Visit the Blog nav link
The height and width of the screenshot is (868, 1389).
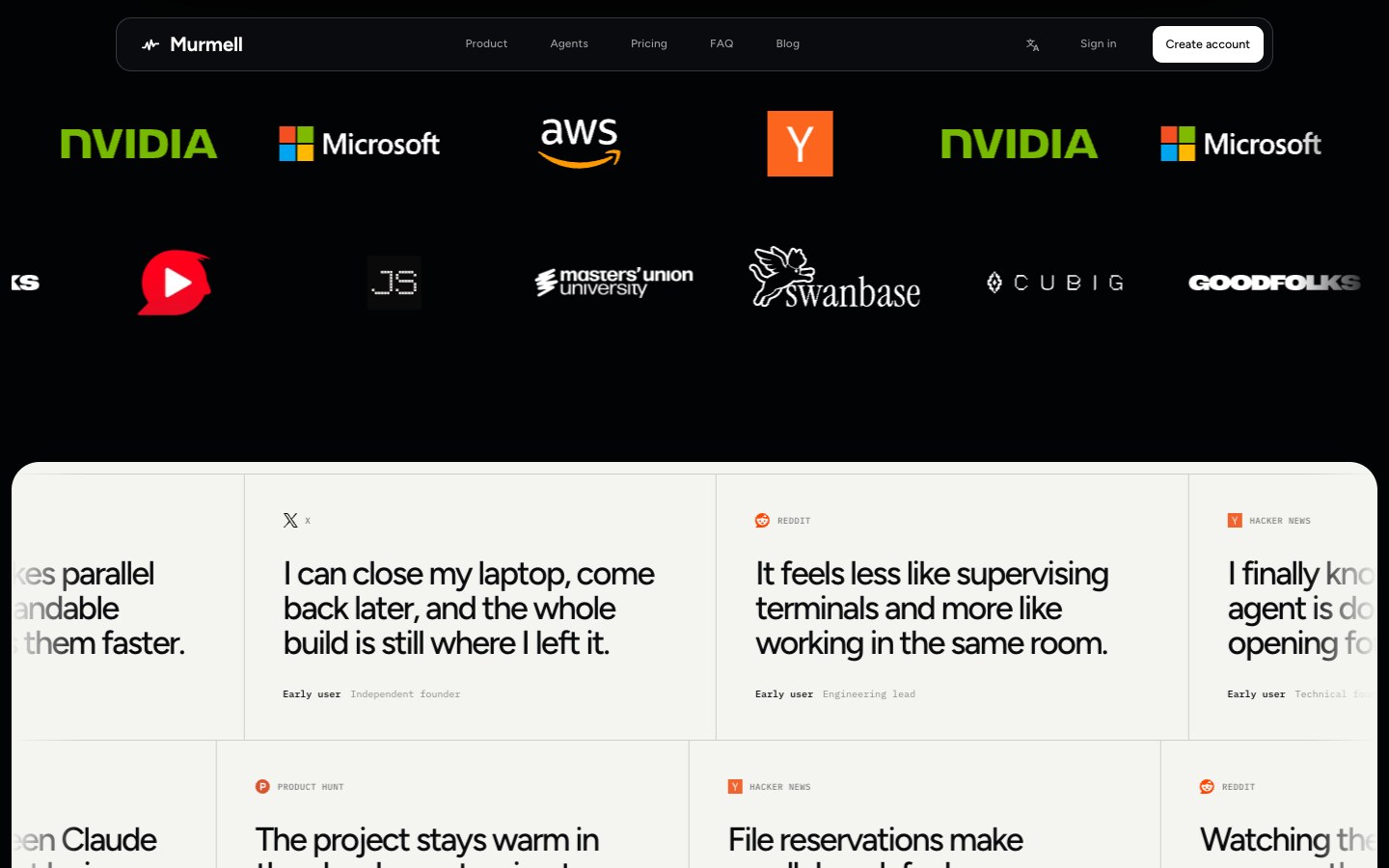pyautogui.click(x=788, y=44)
